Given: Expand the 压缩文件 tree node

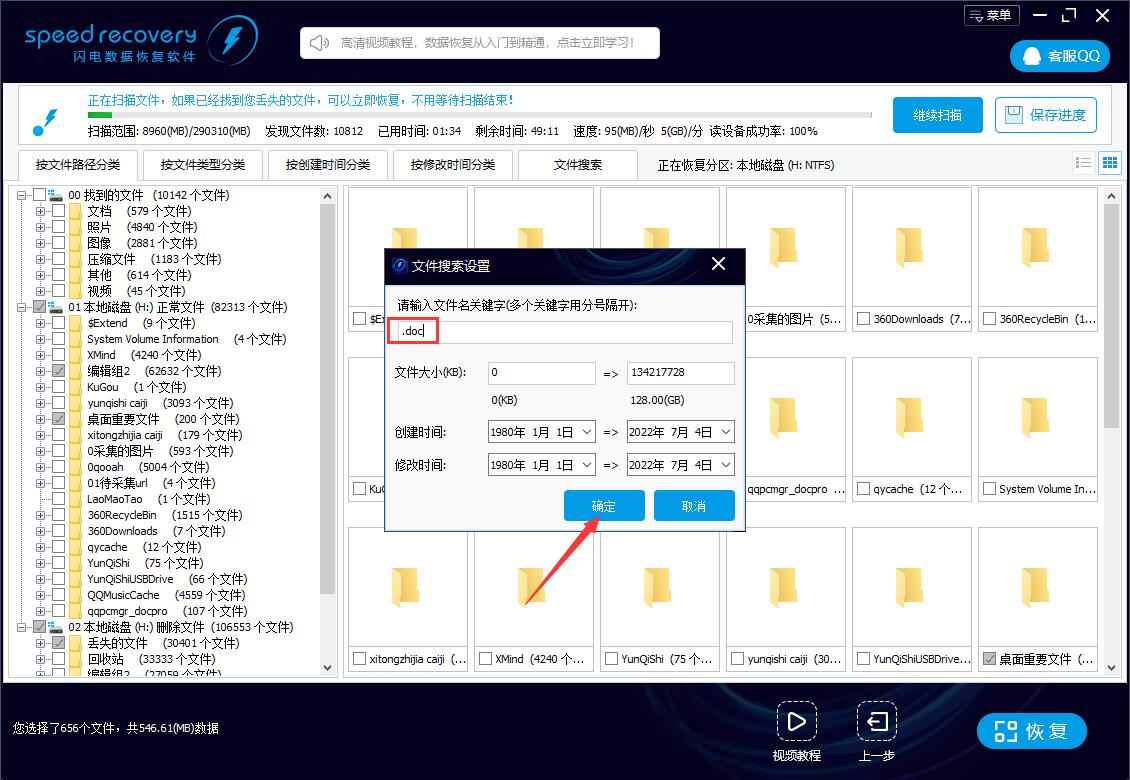Looking at the screenshot, I should pyautogui.click(x=40, y=259).
